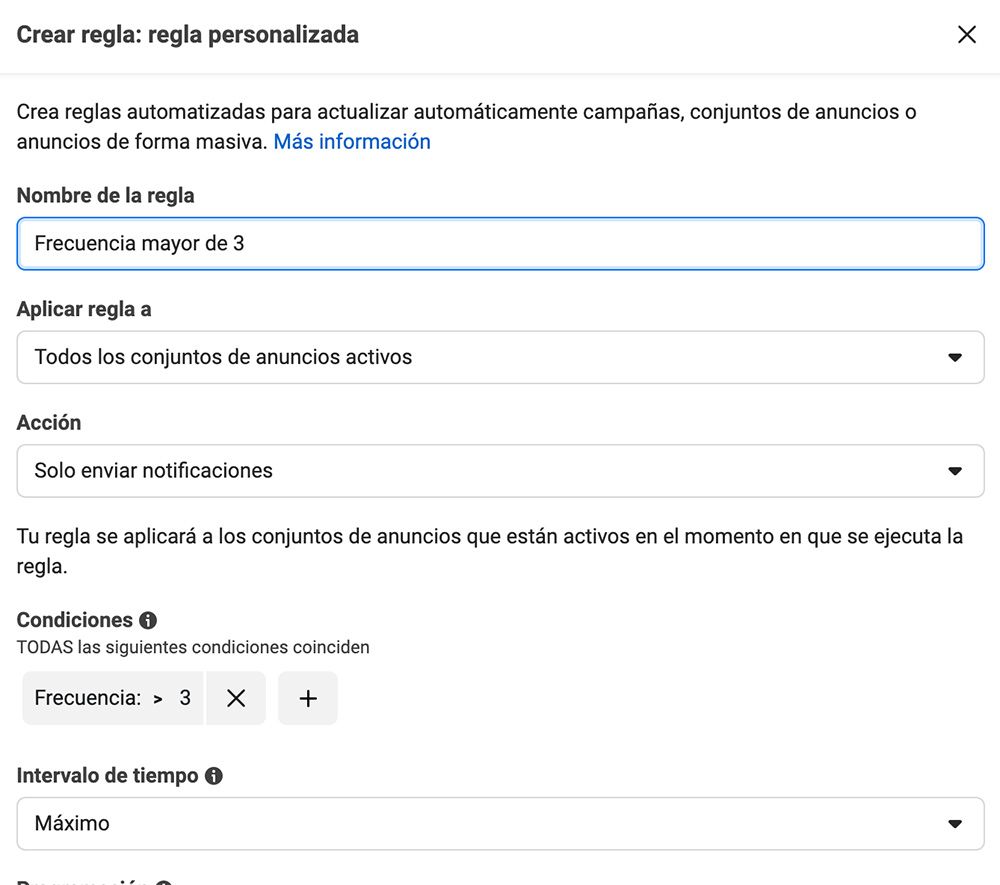The height and width of the screenshot is (885, 1000).
Task: Click the Más información link
Action: (x=351, y=141)
